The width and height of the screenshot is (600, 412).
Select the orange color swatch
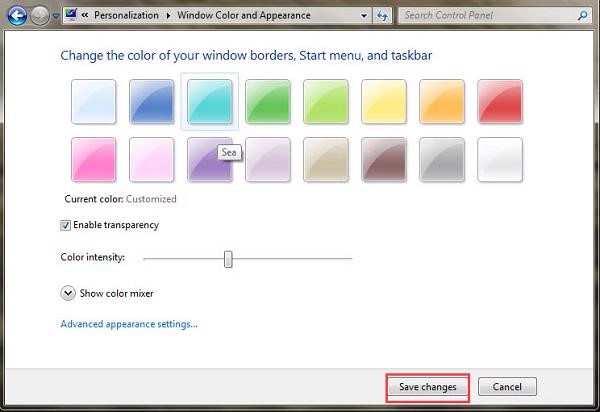click(x=442, y=101)
